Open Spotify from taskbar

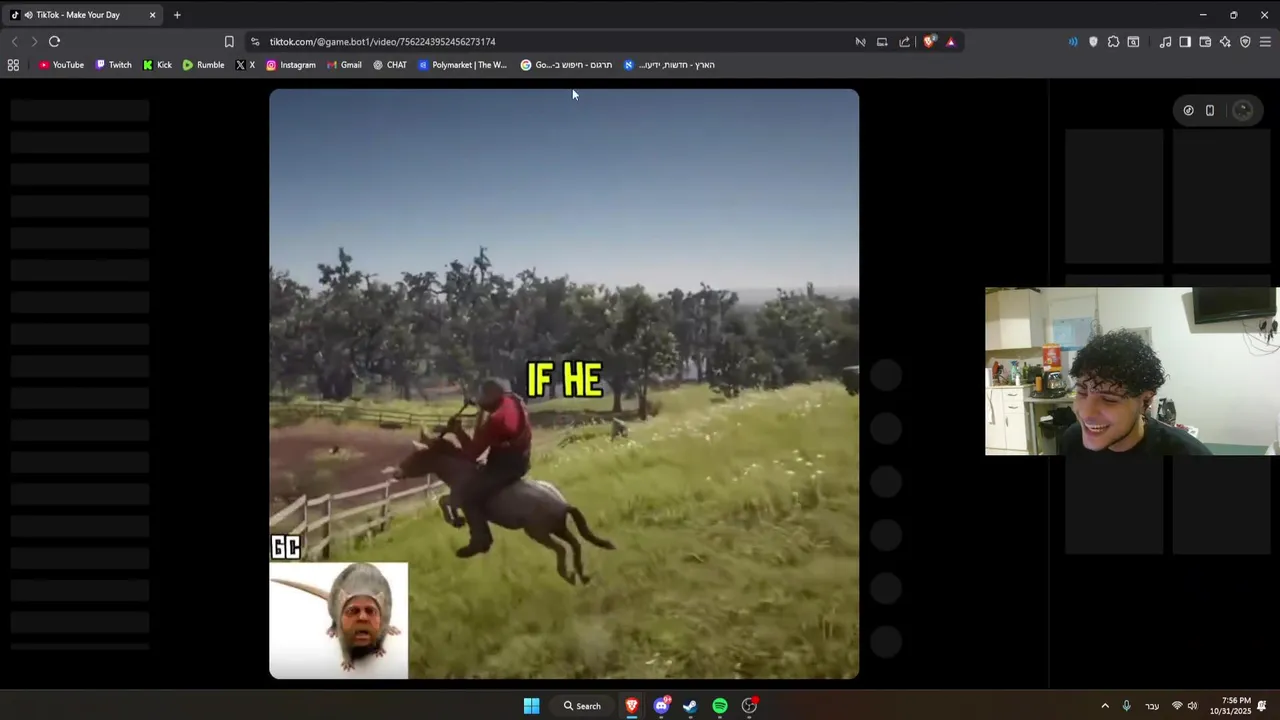click(x=720, y=706)
